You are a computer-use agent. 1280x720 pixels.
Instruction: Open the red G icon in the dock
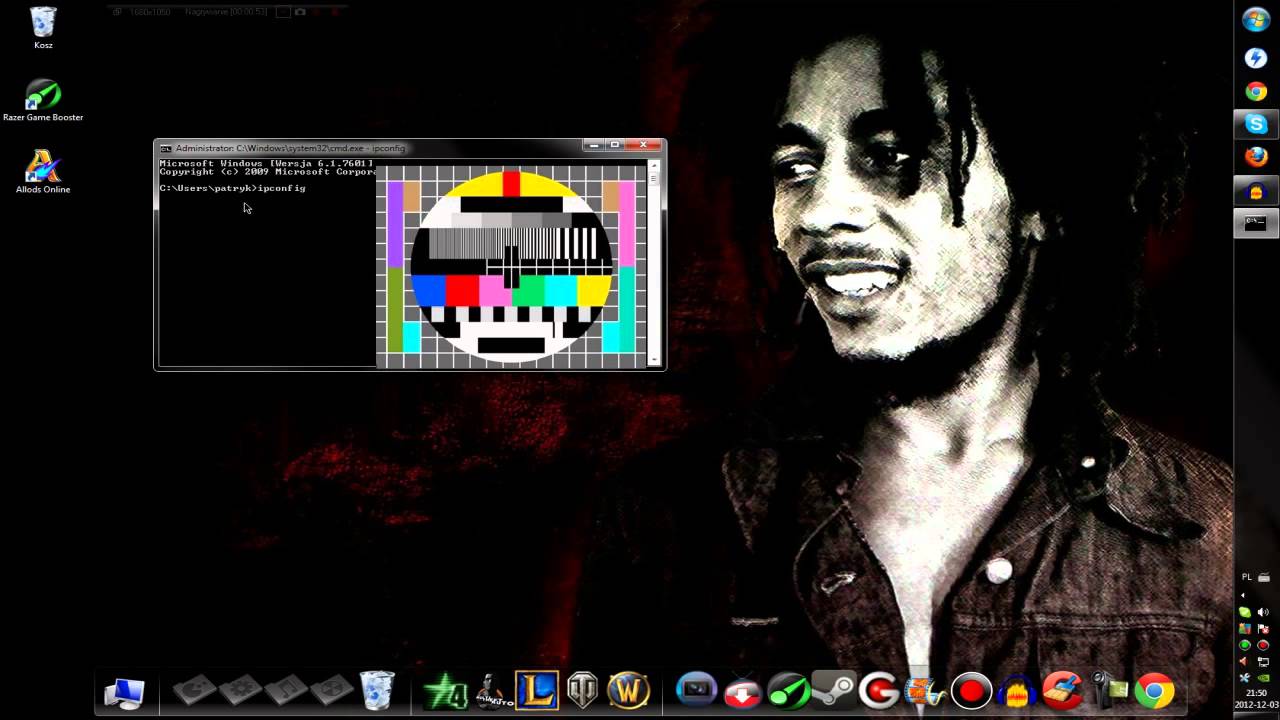pos(879,691)
